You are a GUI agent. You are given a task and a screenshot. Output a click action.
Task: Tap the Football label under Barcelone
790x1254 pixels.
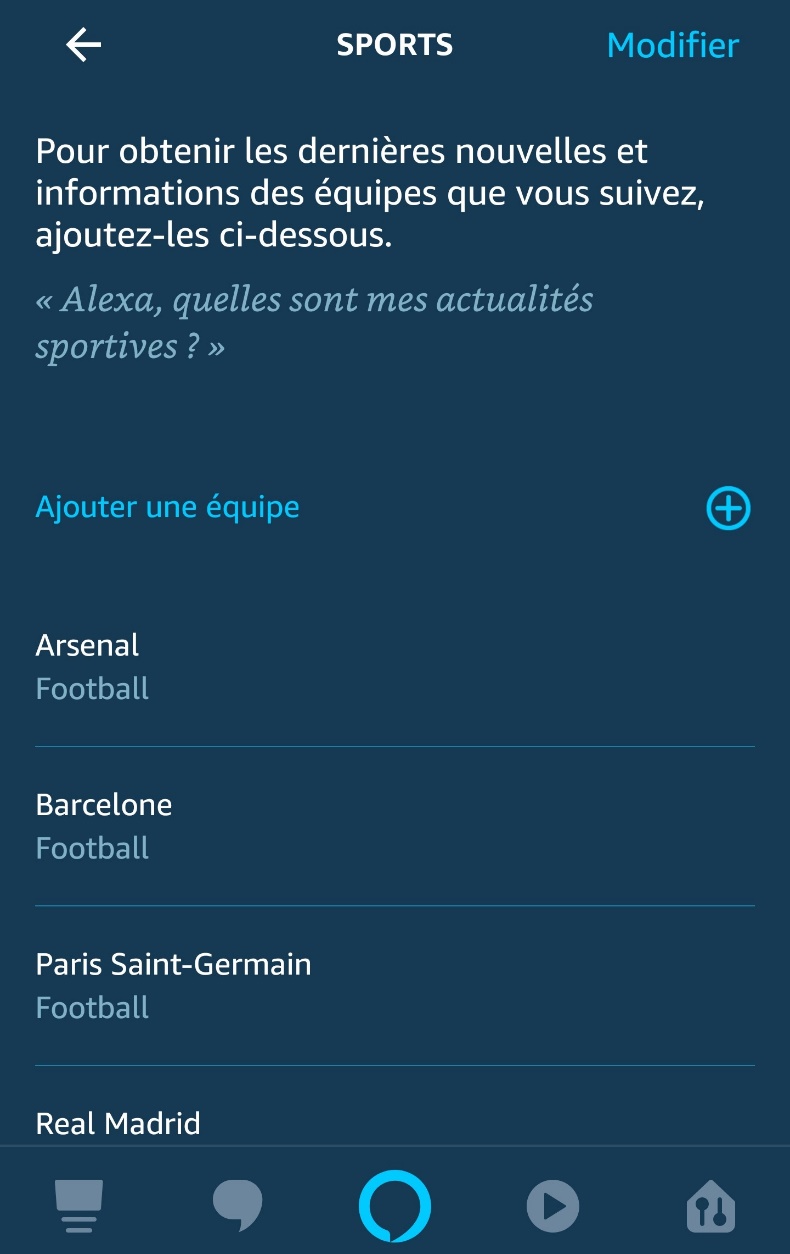click(x=92, y=848)
